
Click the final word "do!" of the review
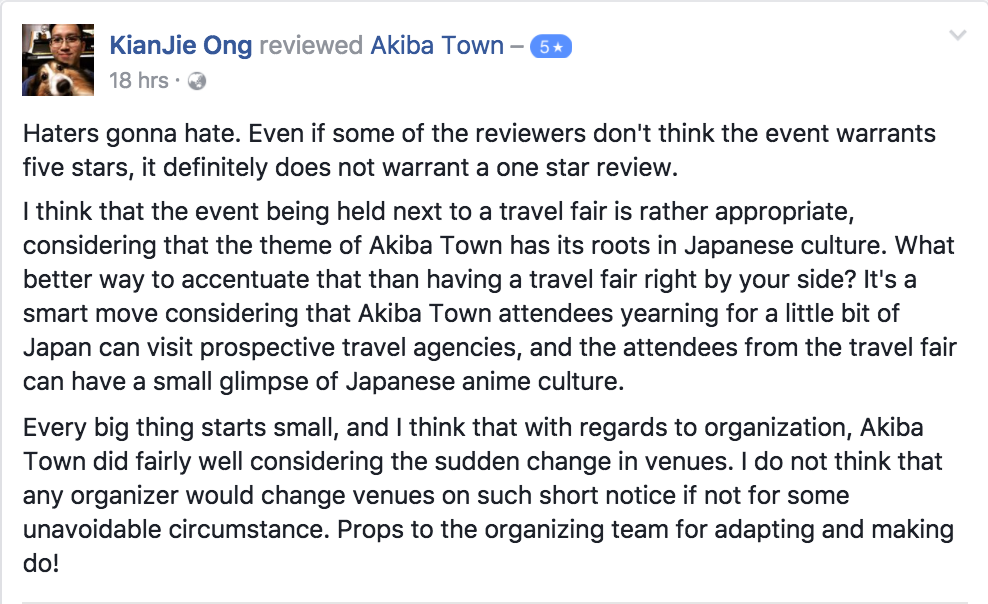click(42, 563)
